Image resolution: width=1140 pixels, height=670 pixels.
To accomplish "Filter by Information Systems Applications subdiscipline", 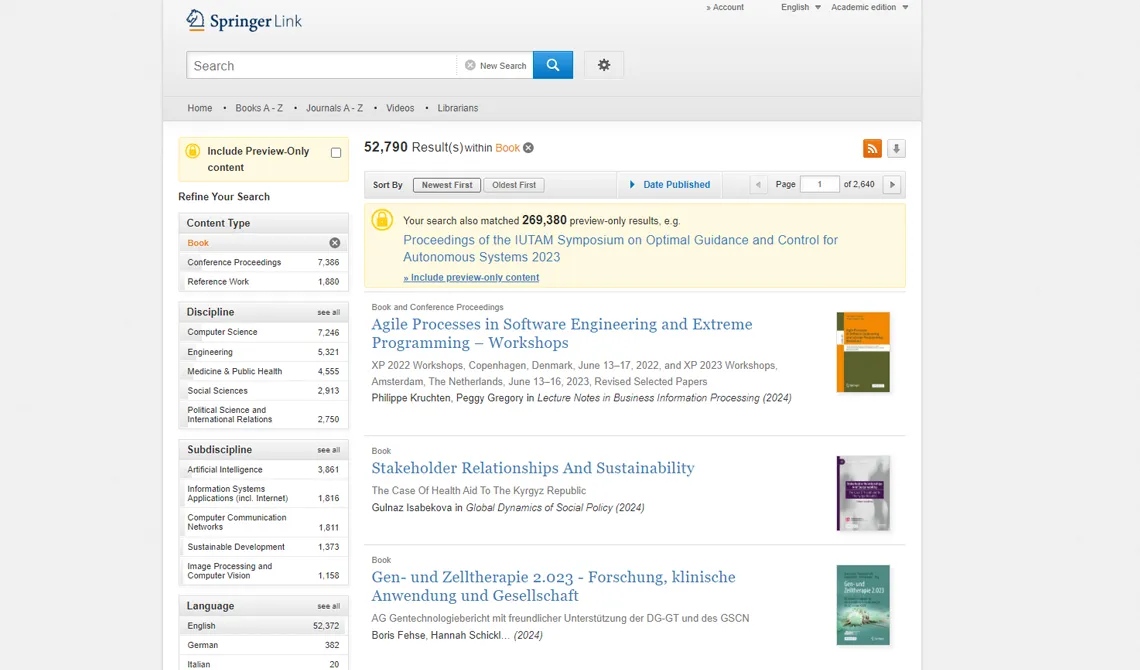I will click(x=263, y=493).
